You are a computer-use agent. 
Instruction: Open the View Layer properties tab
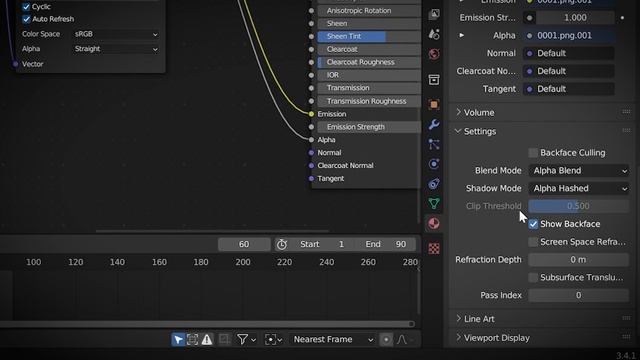click(x=434, y=14)
